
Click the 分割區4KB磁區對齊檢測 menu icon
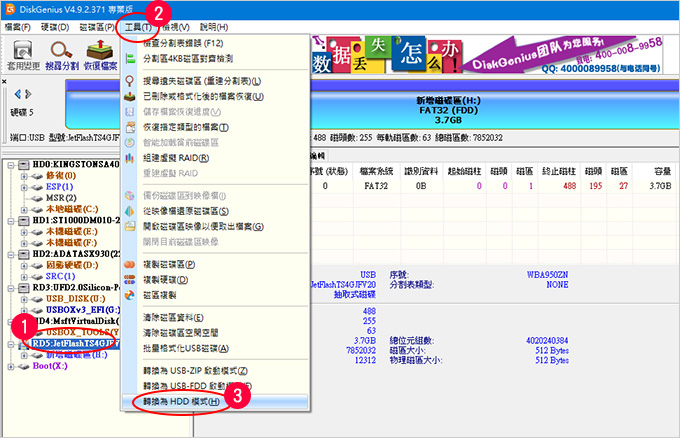pyautogui.click(x=130, y=59)
